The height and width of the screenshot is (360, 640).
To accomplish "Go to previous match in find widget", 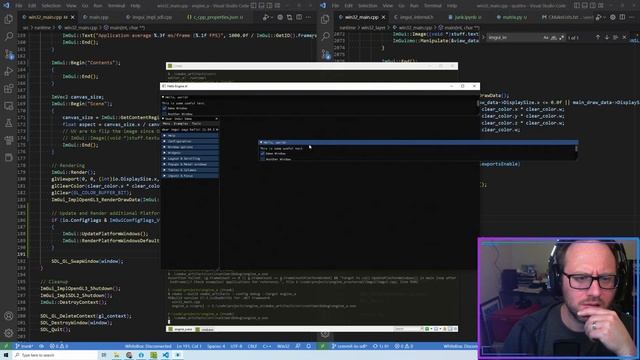I will (598, 38).
